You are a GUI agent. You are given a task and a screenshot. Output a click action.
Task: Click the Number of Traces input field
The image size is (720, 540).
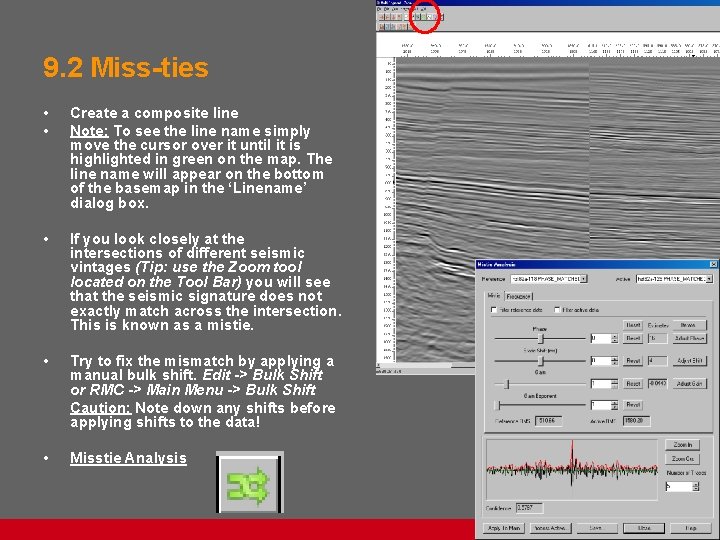tap(679, 486)
